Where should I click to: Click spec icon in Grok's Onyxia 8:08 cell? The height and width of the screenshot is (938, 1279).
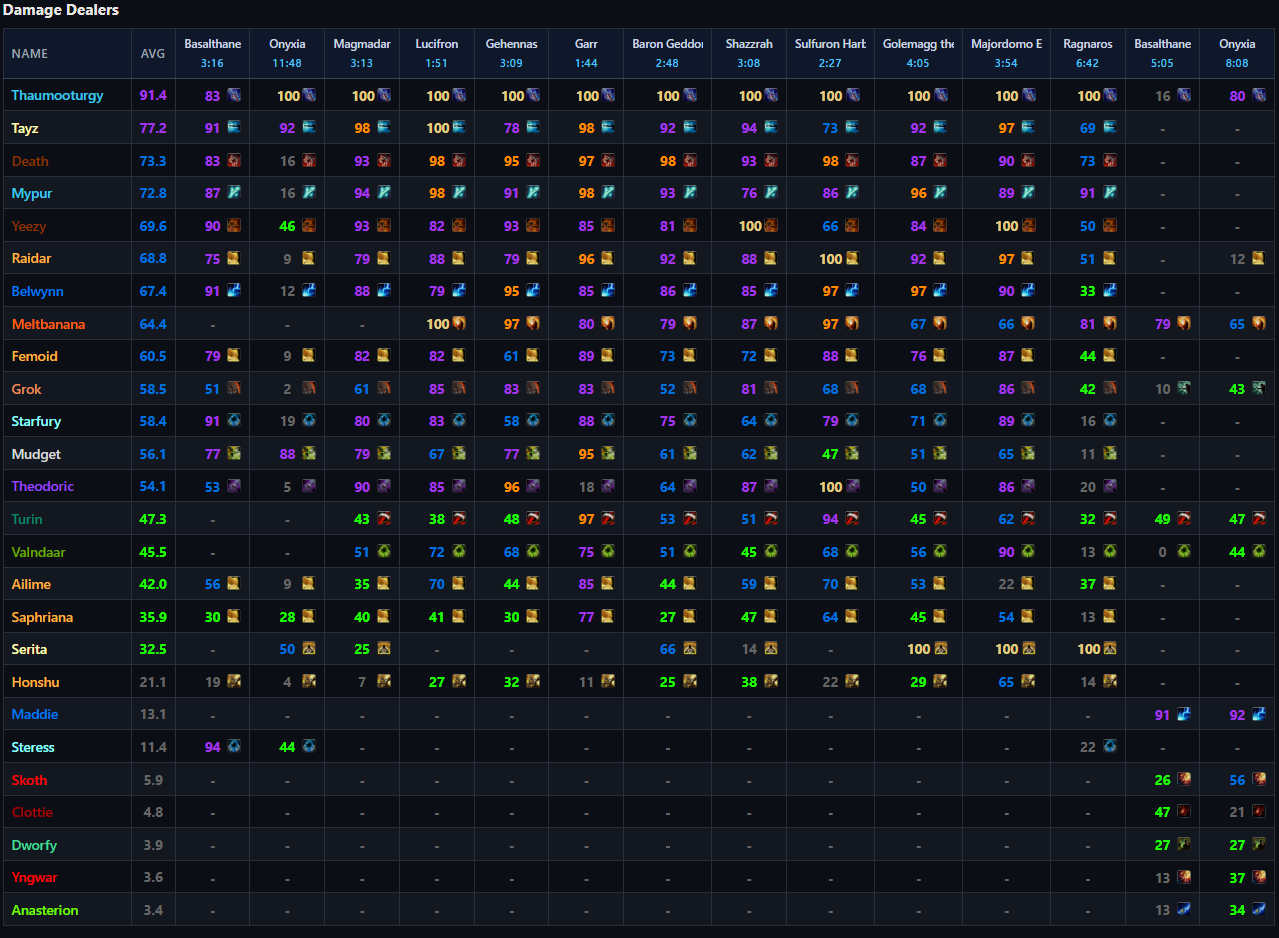[1258, 389]
